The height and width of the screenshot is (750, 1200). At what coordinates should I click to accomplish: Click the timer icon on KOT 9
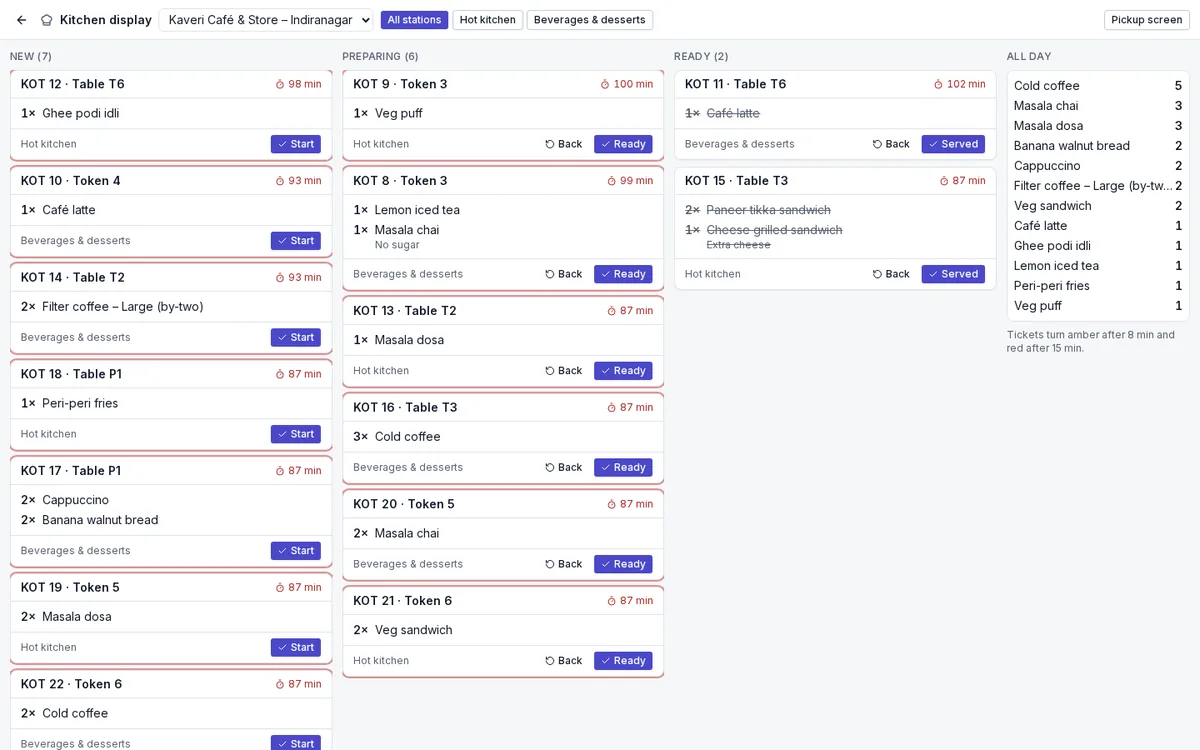click(605, 84)
